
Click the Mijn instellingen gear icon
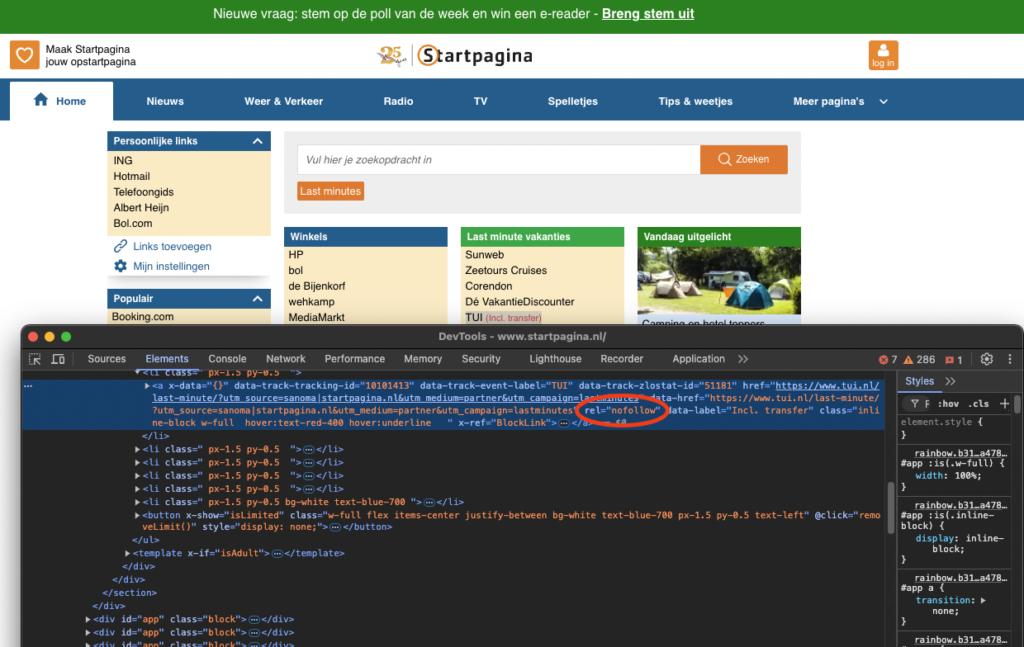click(x=120, y=266)
